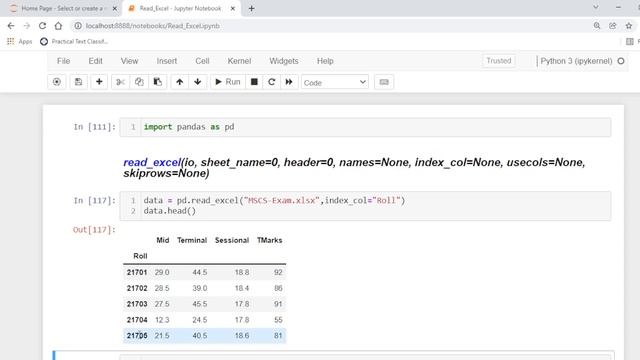Screen dimensions: 640x360
Task: Move selected cell up with the arrow
Action: point(180,82)
